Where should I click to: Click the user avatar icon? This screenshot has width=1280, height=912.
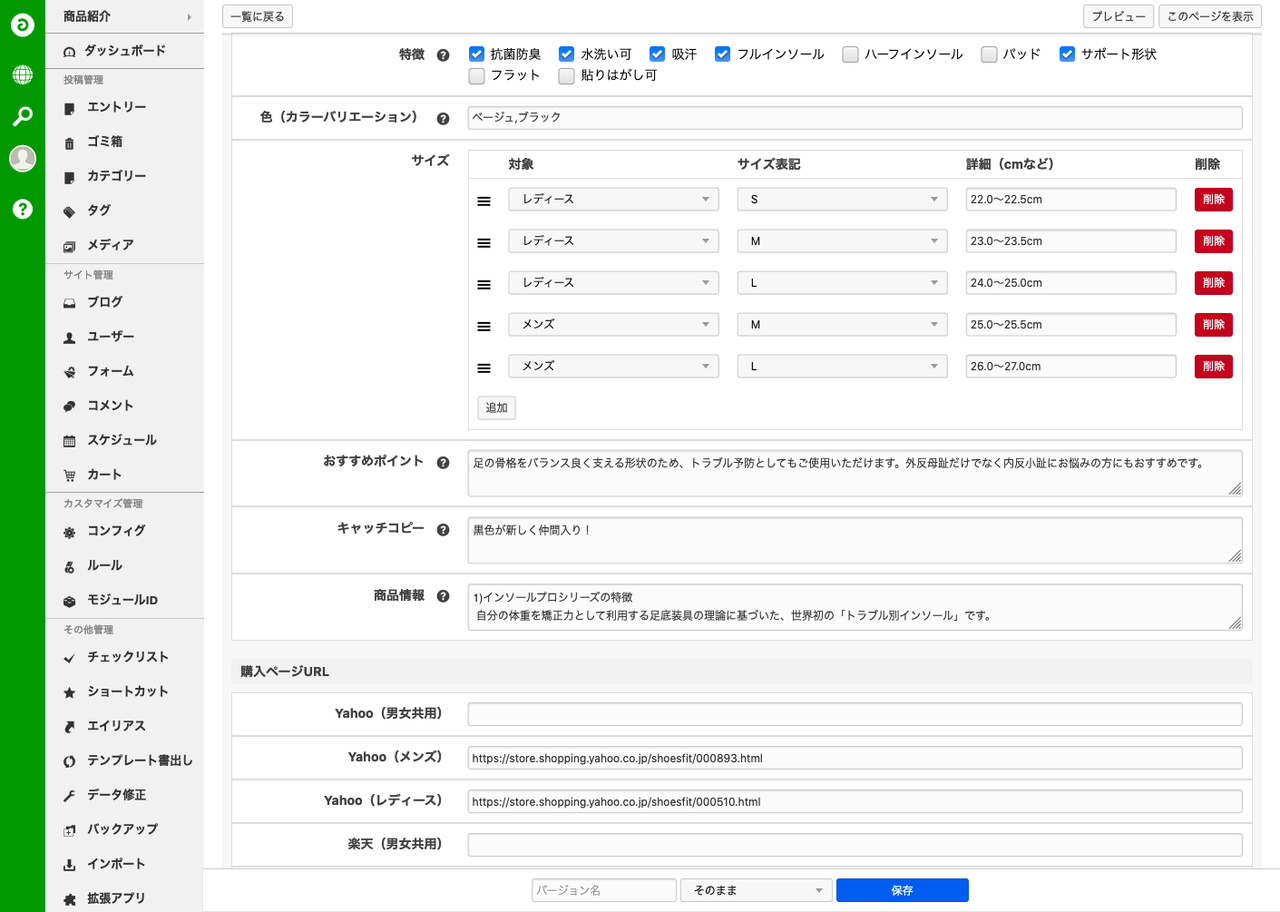pos(22,158)
